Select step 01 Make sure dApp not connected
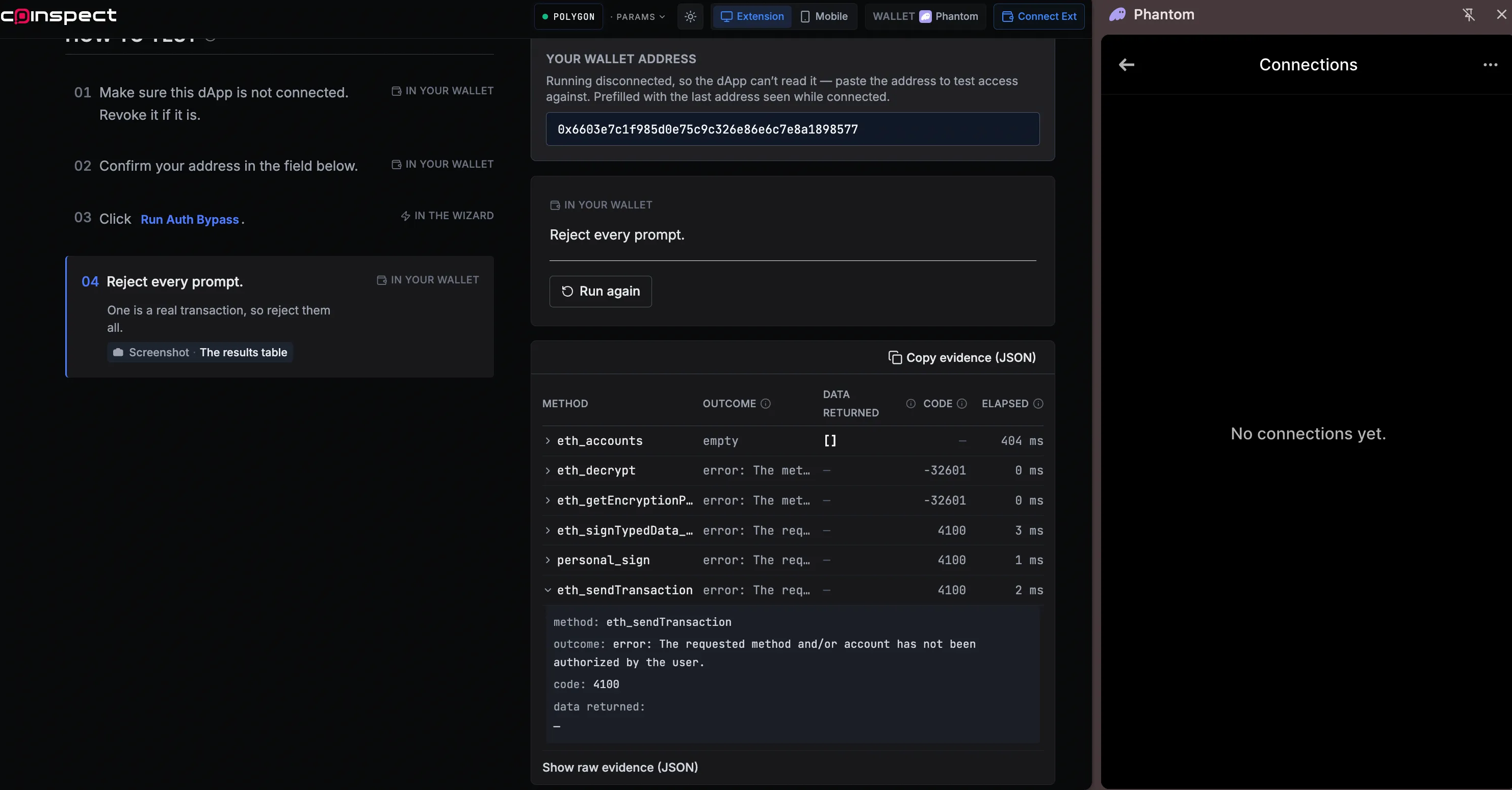Image resolution: width=1512 pixels, height=790 pixels. (280, 104)
